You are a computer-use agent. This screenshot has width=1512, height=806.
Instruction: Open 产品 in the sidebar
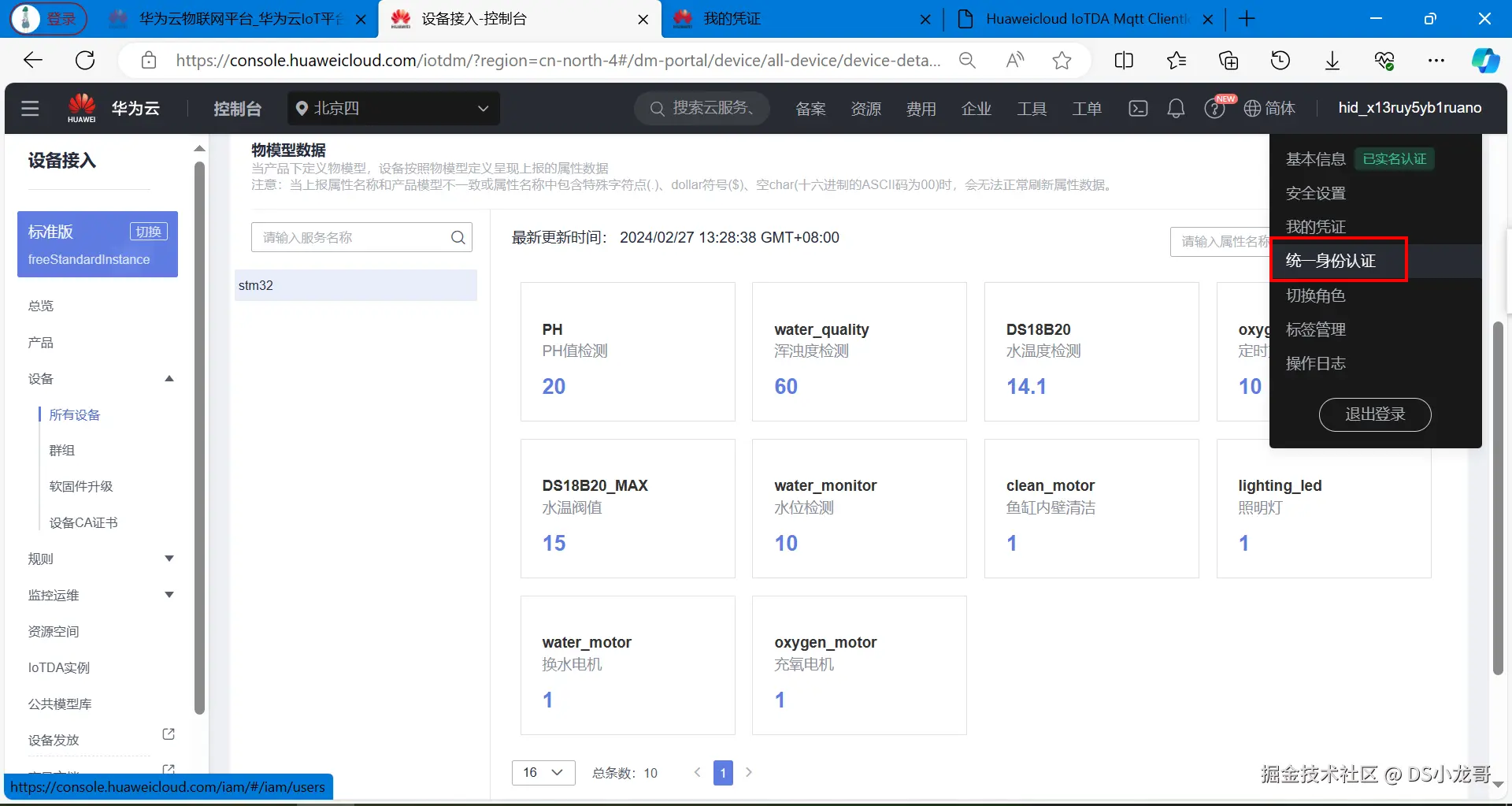41,342
